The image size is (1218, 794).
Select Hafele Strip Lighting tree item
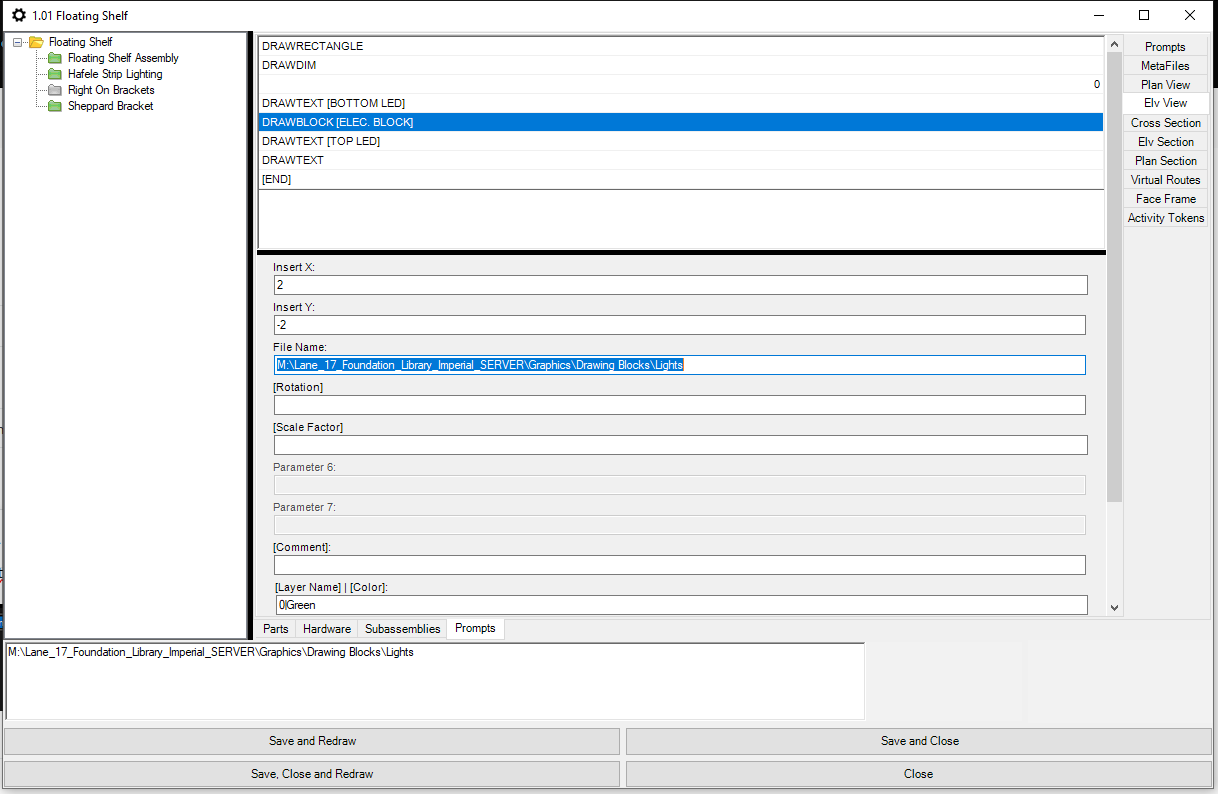click(115, 74)
